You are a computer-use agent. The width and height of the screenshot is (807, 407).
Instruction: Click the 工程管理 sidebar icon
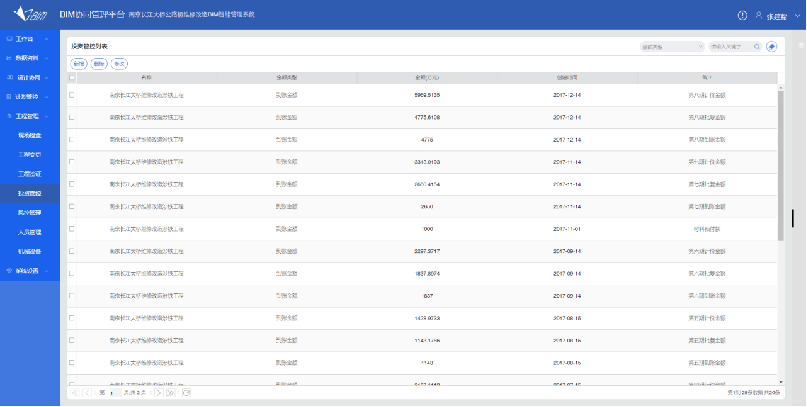tap(9, 116)
